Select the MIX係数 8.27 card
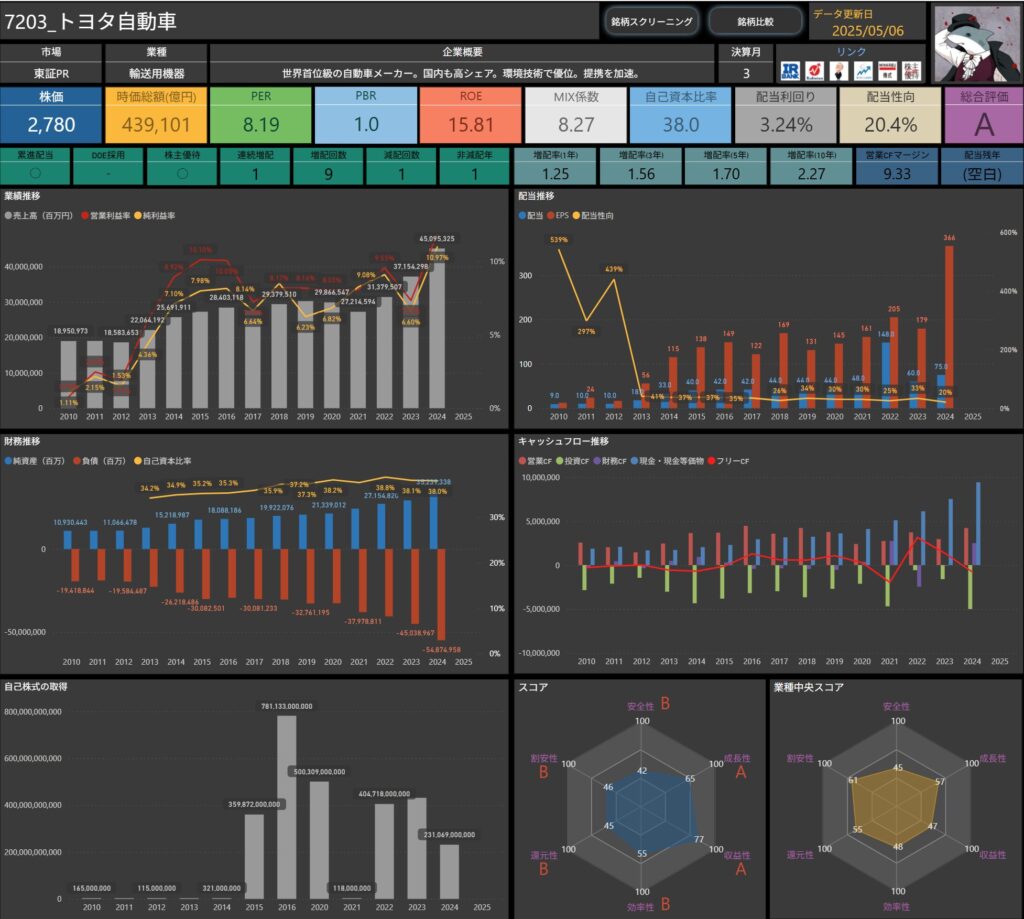Screen dimensions: 1024x919 pyautogui.click(x=576, y=115)
